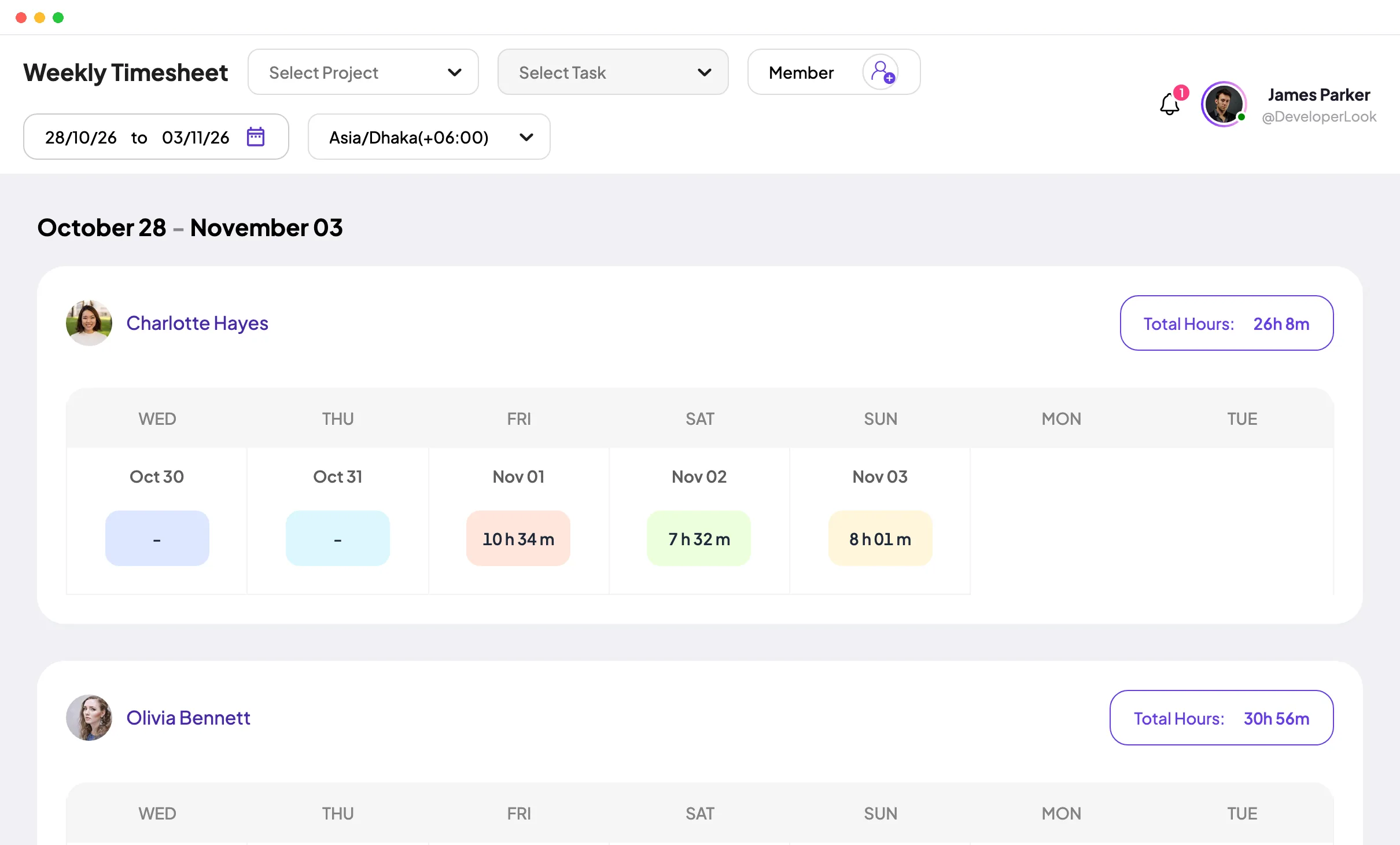Click the @DeveloperLook username
Viewport: 1400px width, 845px height.
pos(1319,117)
